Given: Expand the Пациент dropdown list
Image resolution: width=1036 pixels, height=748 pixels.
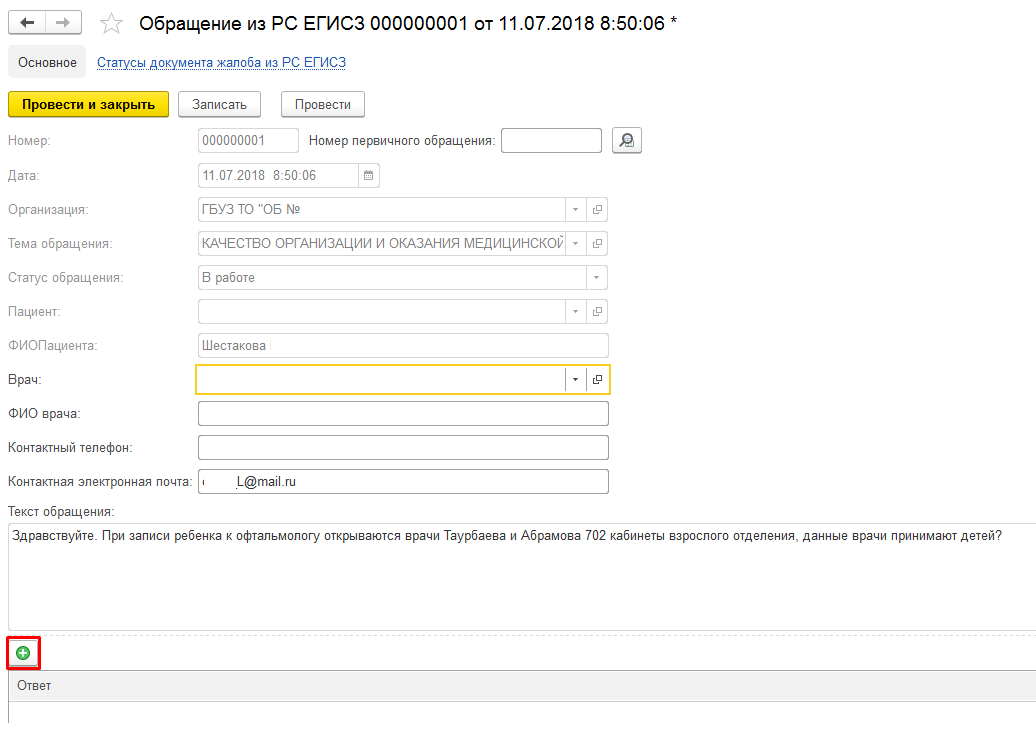Looking at the screenshot, I should [575, 312].
